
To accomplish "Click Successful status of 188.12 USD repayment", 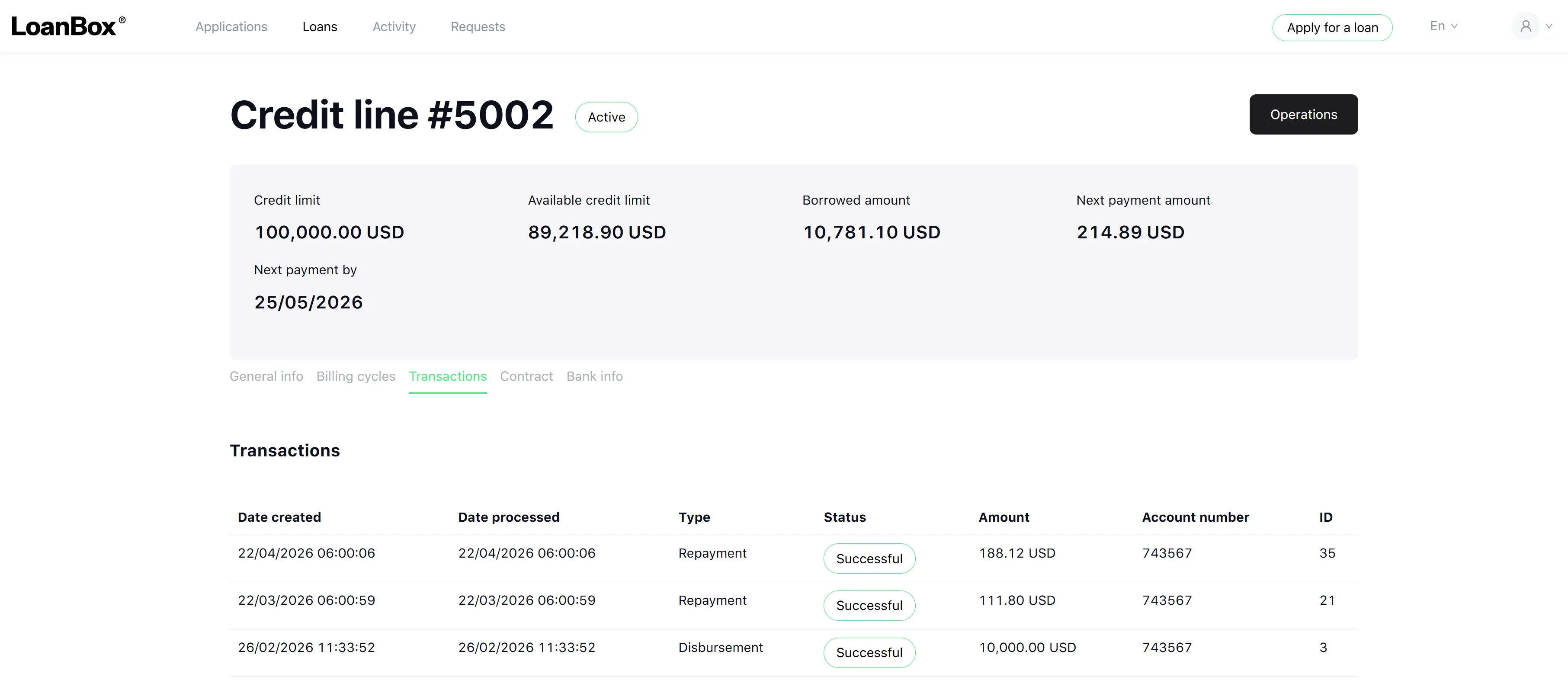I will tap(869, 558).
